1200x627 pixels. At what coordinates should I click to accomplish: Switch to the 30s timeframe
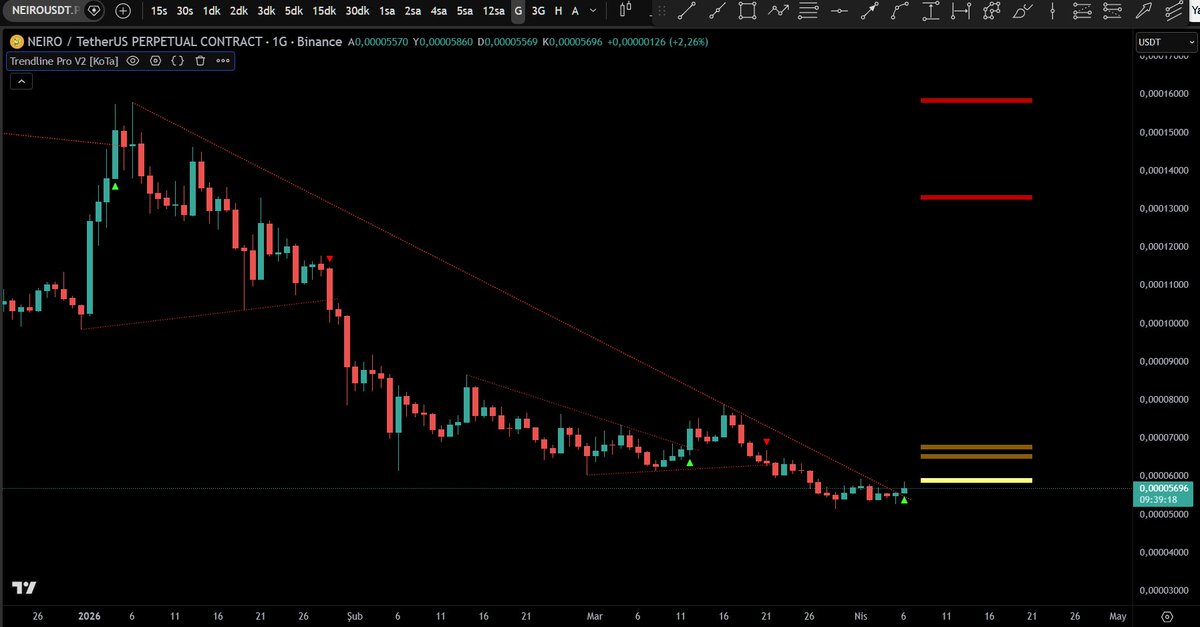click(185, 11)
